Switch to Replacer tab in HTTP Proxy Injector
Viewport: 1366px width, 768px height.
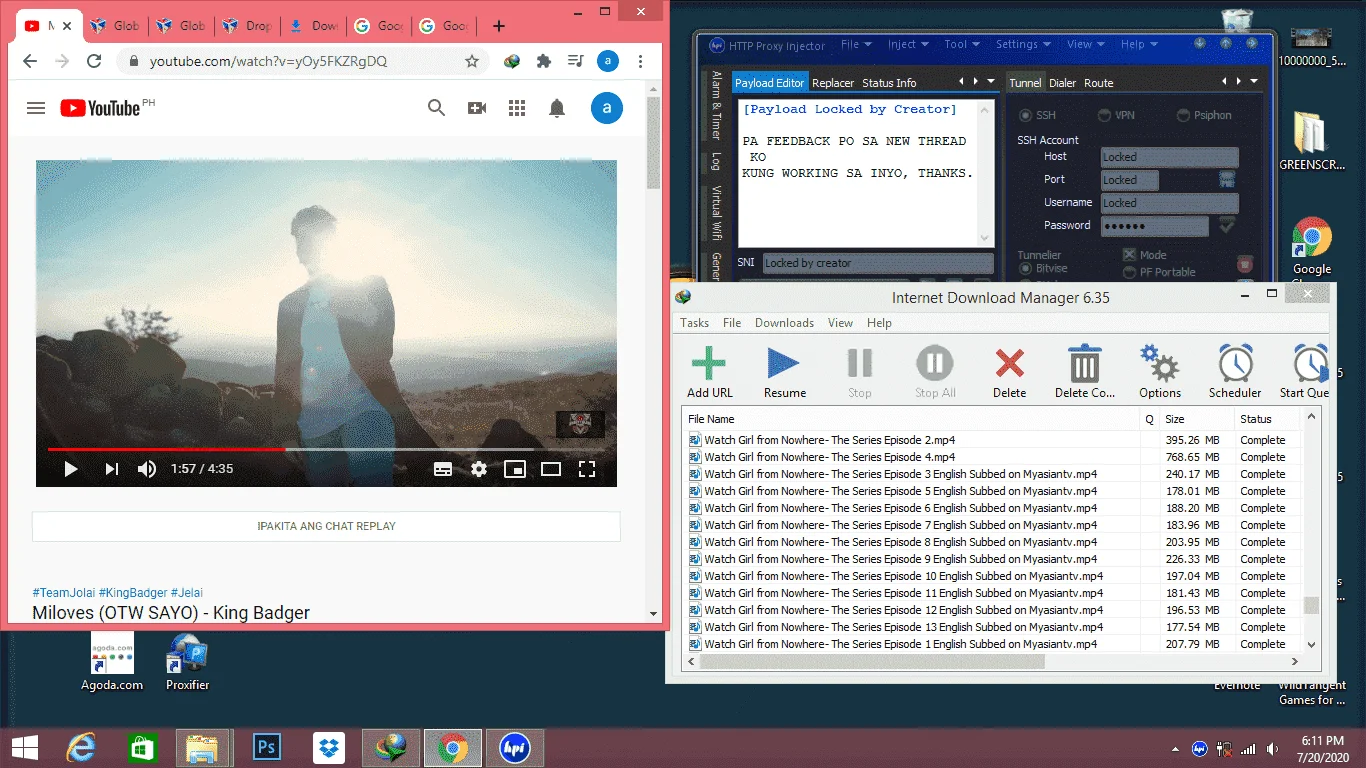(833, 83)
